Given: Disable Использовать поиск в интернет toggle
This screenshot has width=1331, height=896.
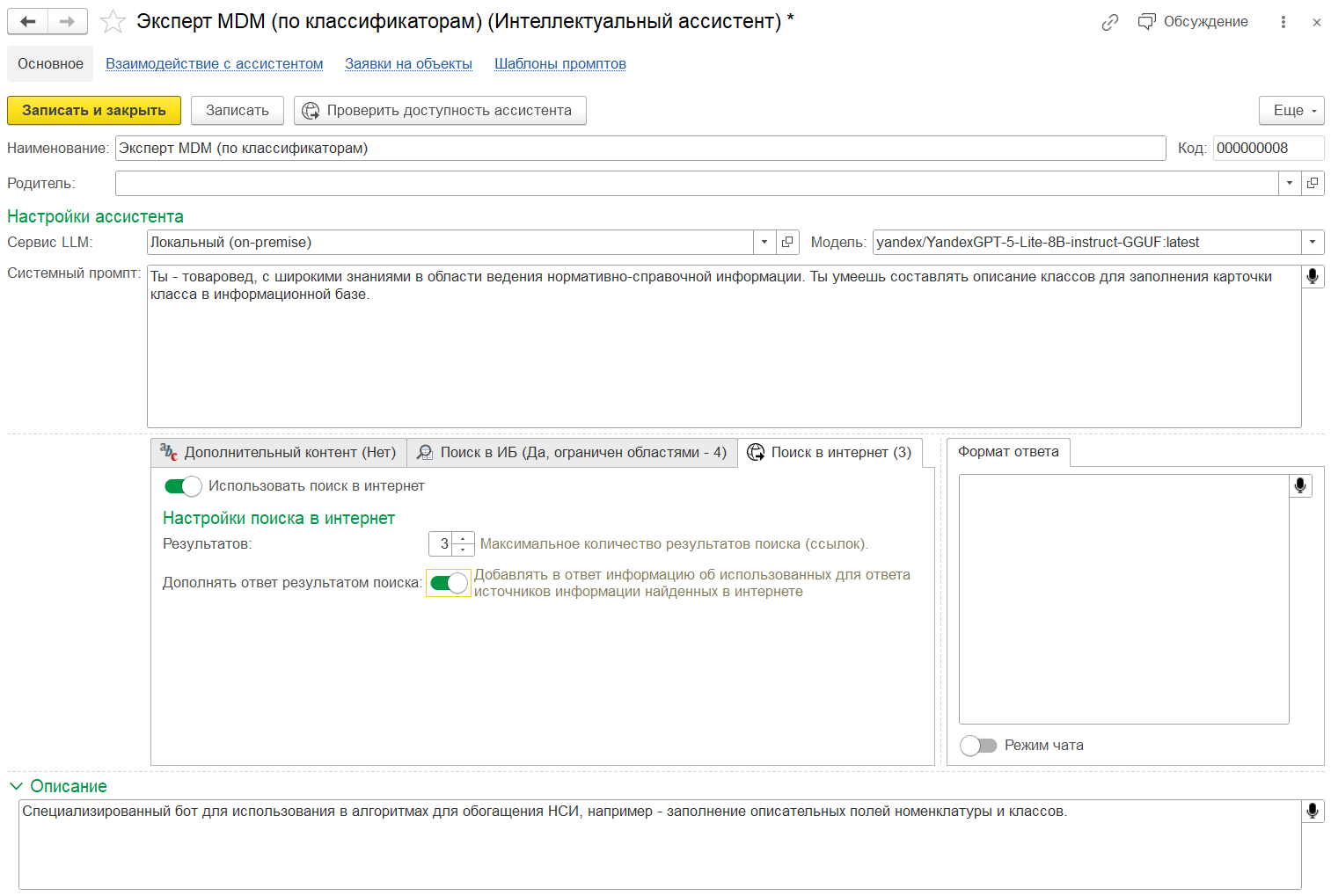Looking at the screenshot, I should pos(183,485).
